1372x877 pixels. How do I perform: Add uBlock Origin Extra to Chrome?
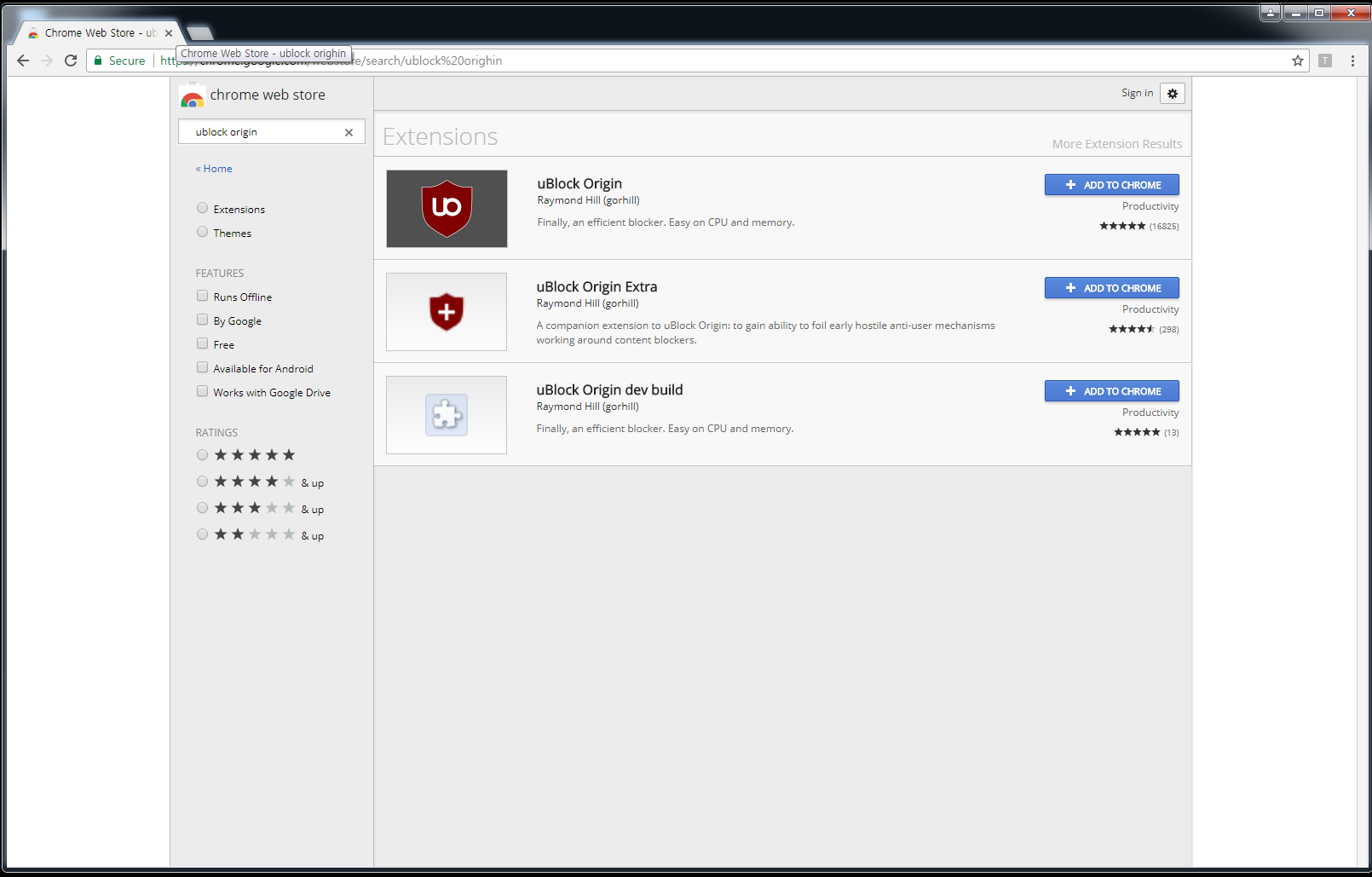pos(1112,288)
